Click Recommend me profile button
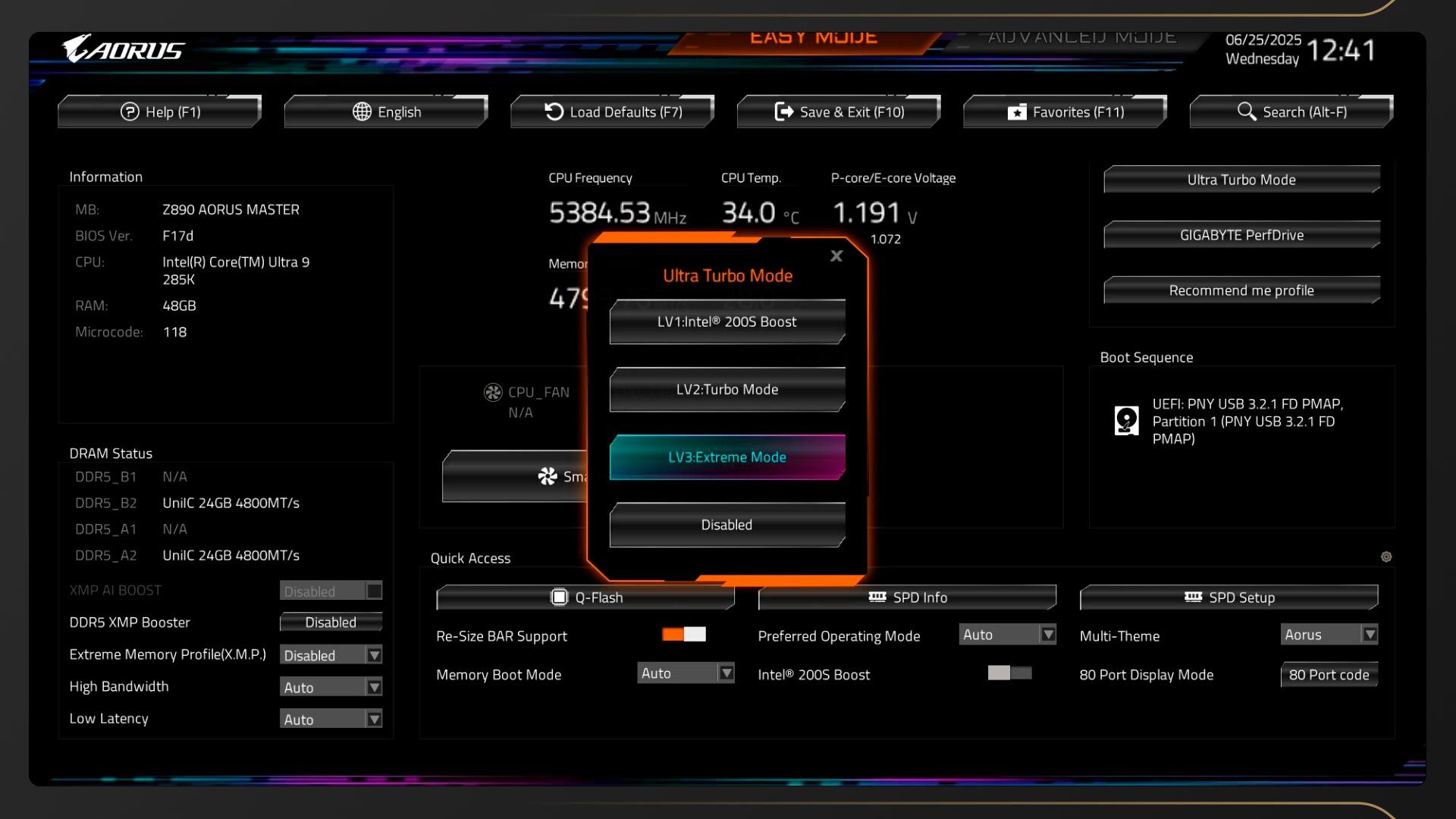This screenshot has width=1456, height=819. tap(1241, 290)
